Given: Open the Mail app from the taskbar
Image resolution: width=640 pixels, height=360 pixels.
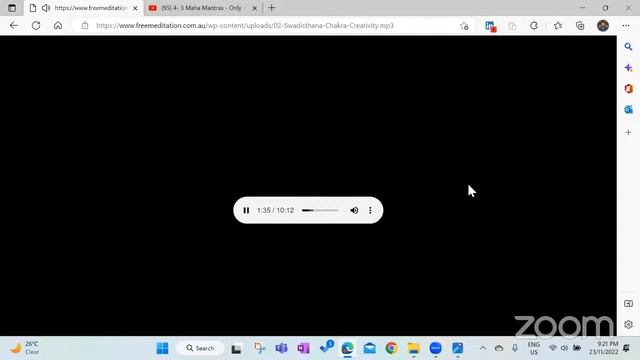Looking at the screenshot, I should coord(369,348).
